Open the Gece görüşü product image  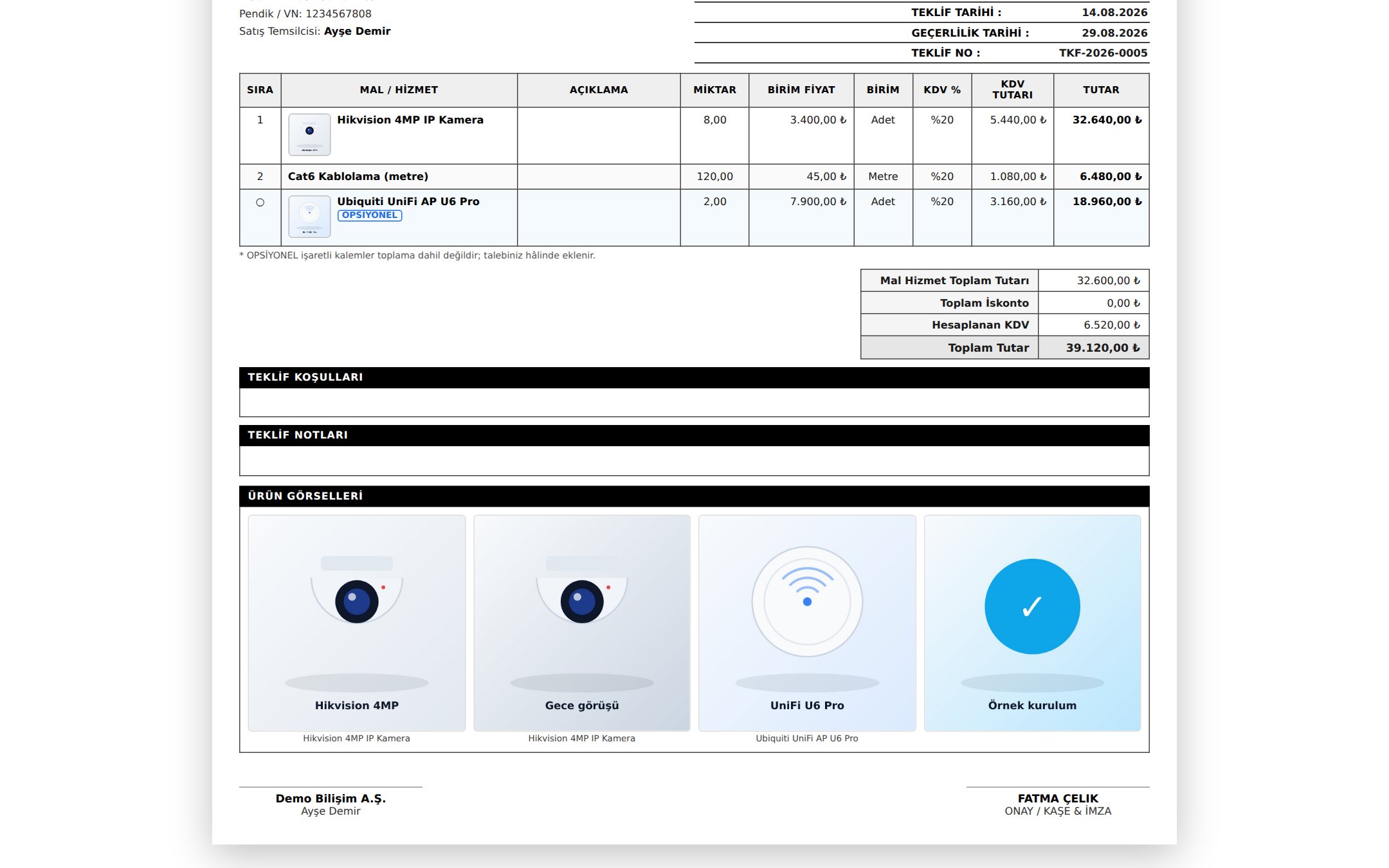(x=582, y=622)
